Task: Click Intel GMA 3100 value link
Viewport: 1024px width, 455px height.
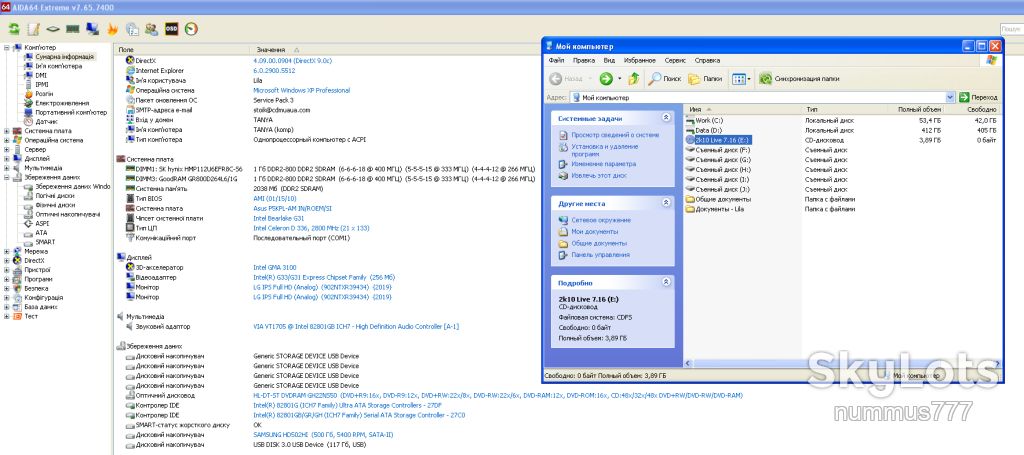Action: tap(274, 268)
